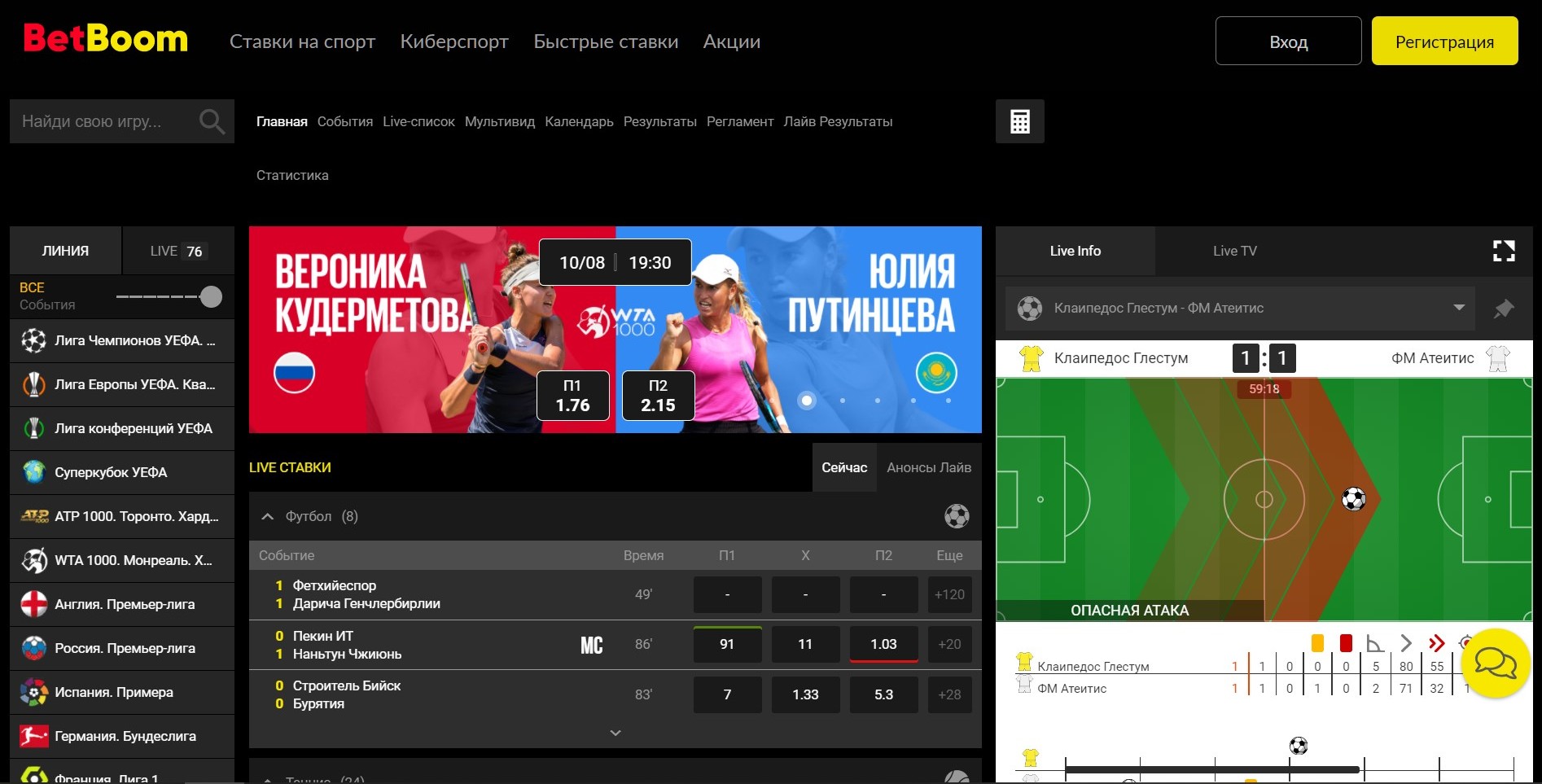Open the yellow live chat bubble
The width and height of the screenshot is (1542, 784).
tap(1495, 664)
